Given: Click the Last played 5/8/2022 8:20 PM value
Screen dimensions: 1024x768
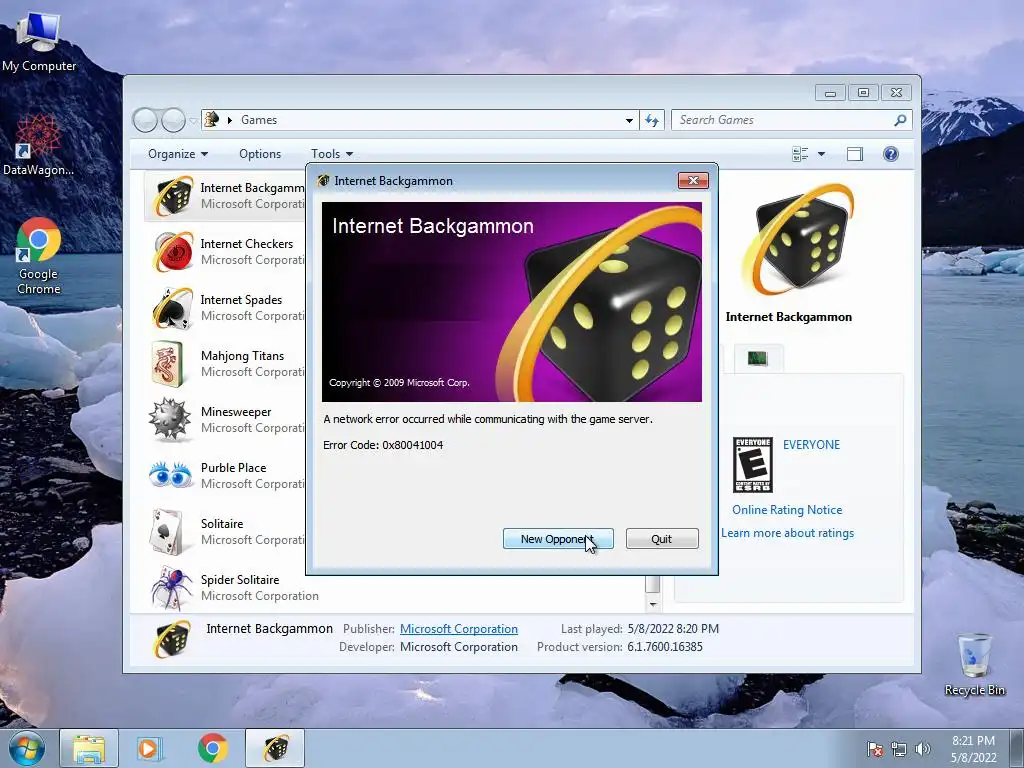Looking at the screenshot, I should pyautogui.click(x=673, y=629).
